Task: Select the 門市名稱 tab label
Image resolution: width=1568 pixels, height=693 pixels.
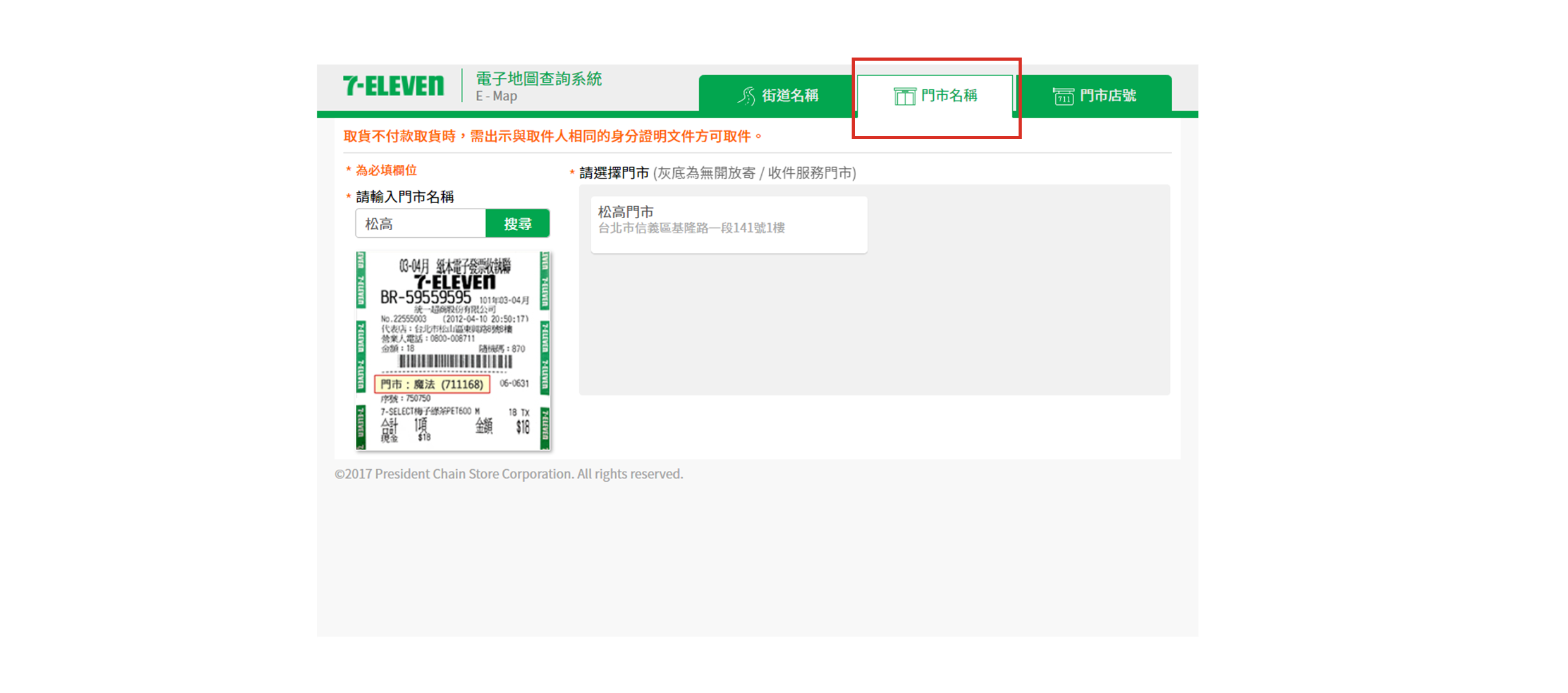Action: [949, 95]
